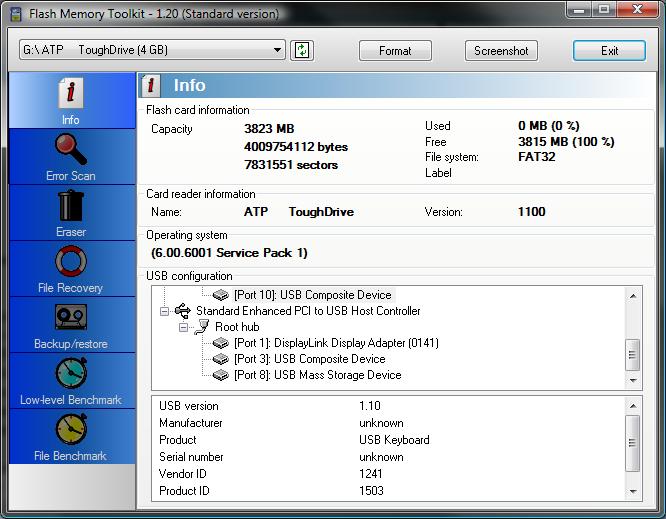Click the capacity value 3823 MB
This screenshot has height=519, width=666.
tap(269, 129)
